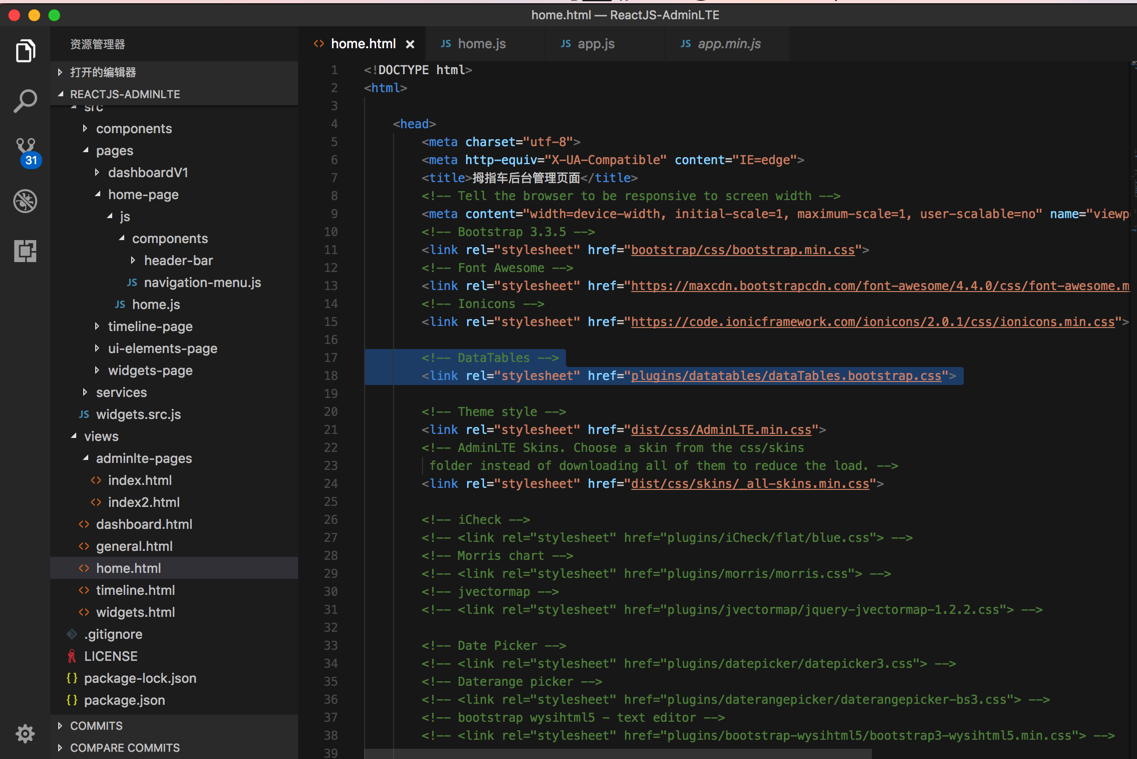Image resolution: width=1137 pixels, height=759 pixels.
Task: Open the bootstrap.min.css href link
Action: (x=742, y=250)
